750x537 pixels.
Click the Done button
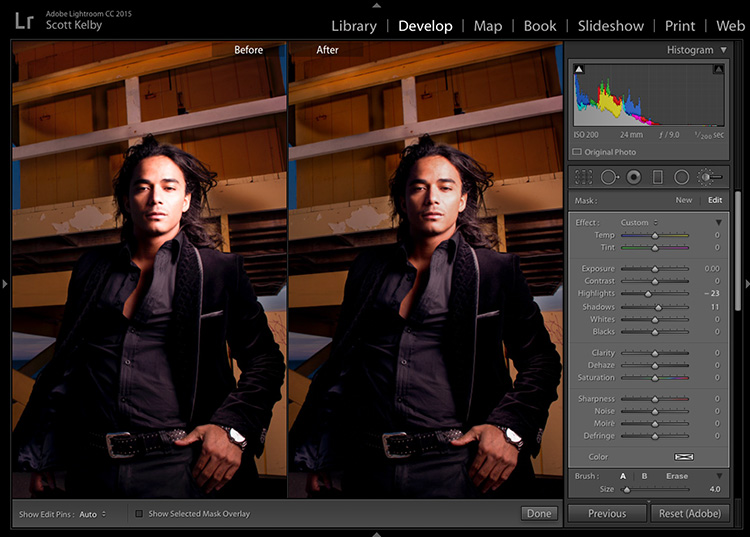pyautogui.click(x=539, y=514)
